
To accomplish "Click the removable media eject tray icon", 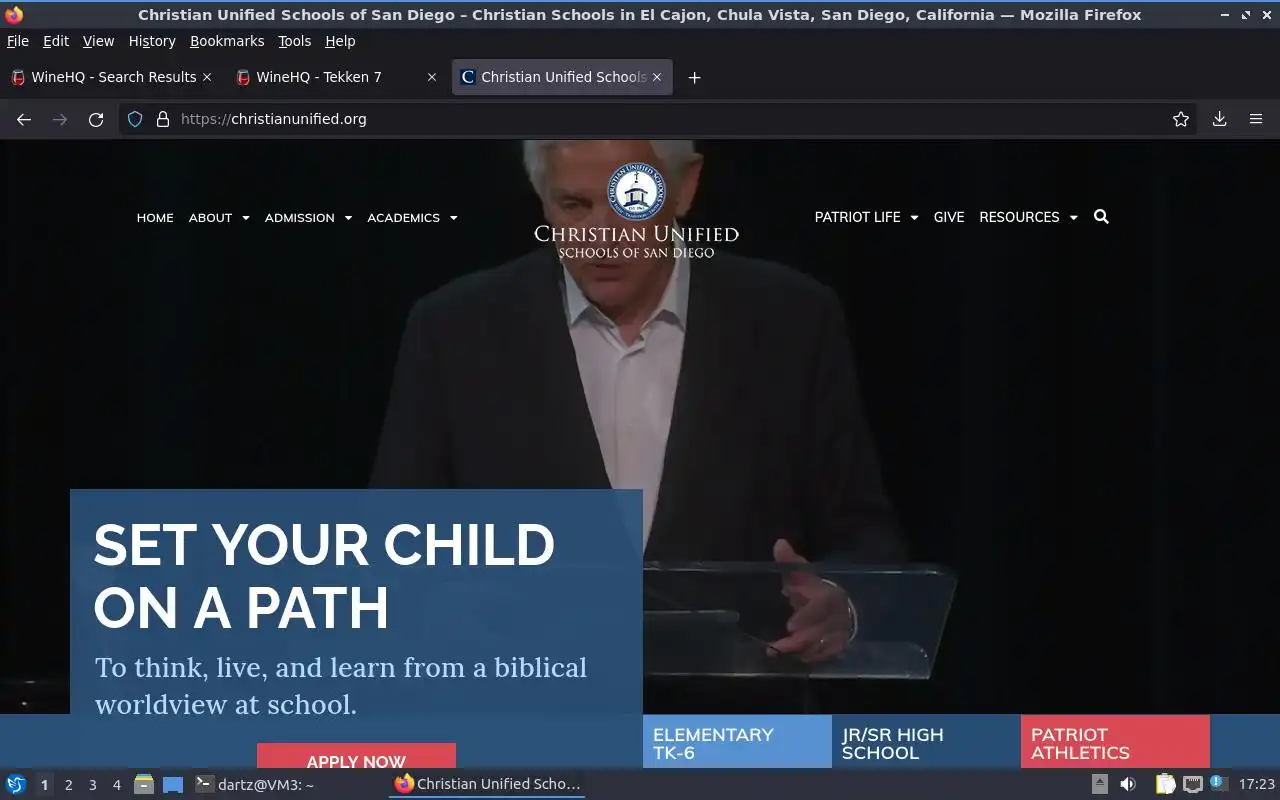I will click(1099, 784).
